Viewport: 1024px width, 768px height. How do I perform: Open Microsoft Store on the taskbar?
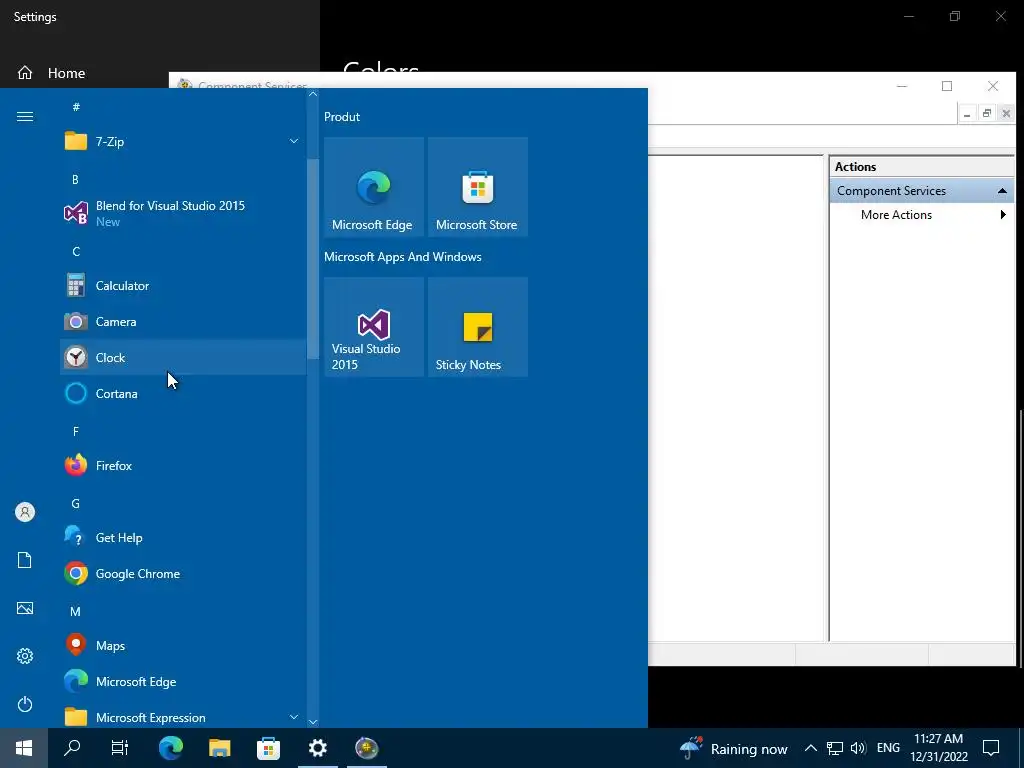(268, 748)
